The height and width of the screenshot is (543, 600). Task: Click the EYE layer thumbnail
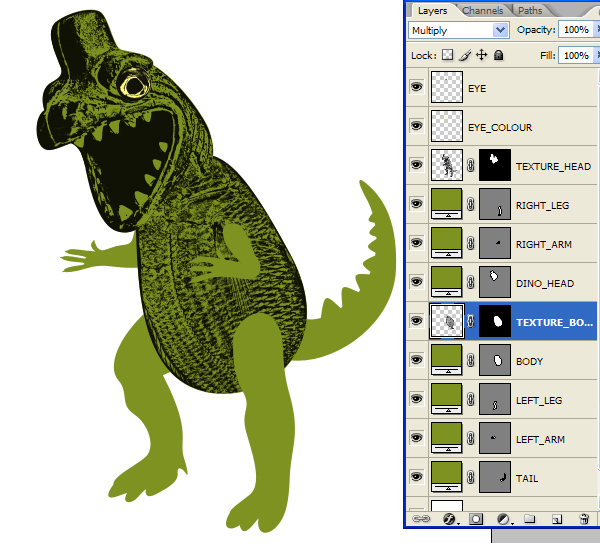pos(447,87)
